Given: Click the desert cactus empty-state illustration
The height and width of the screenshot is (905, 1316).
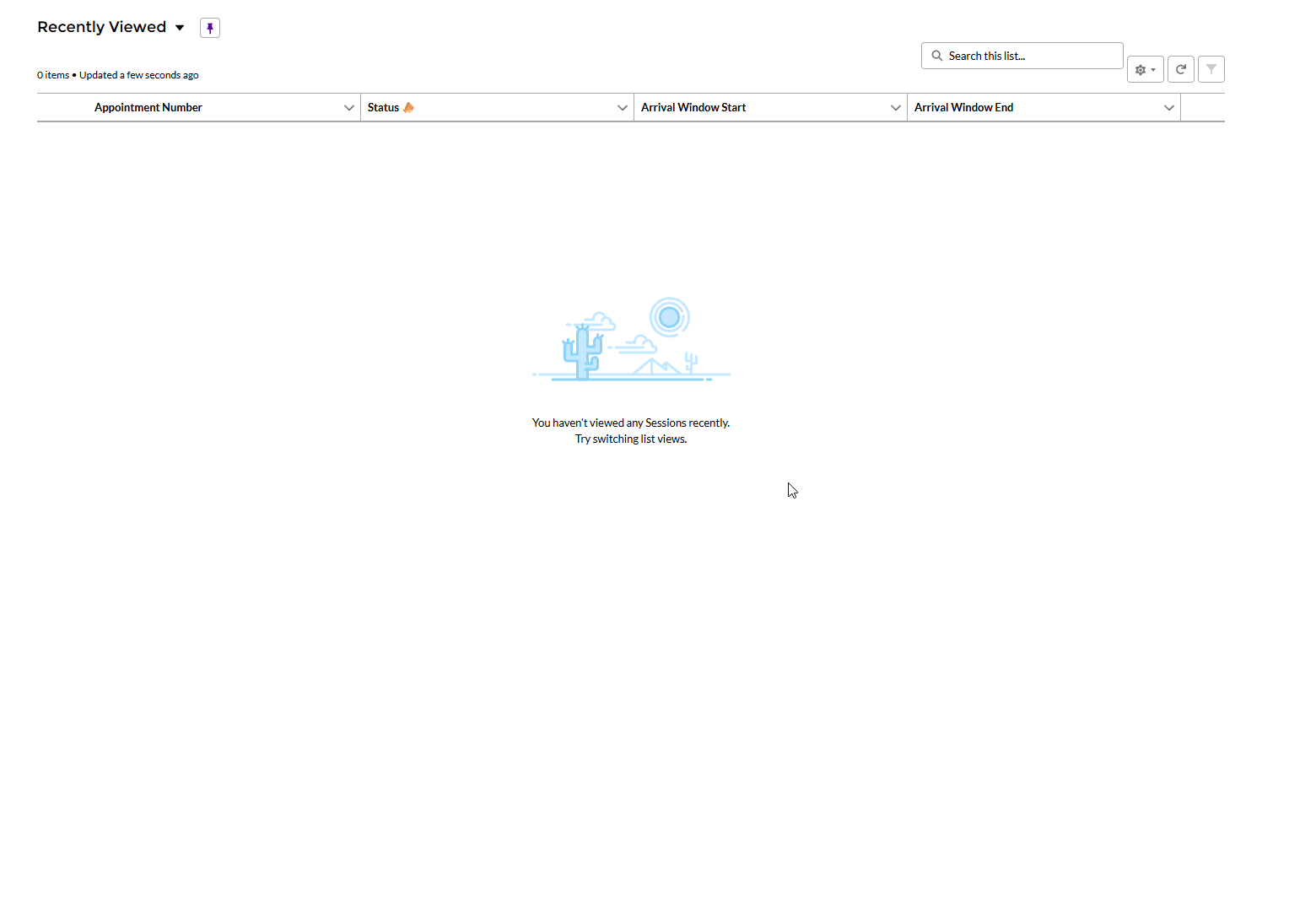Looking at the screenshot, I should [x=582, y=352].
